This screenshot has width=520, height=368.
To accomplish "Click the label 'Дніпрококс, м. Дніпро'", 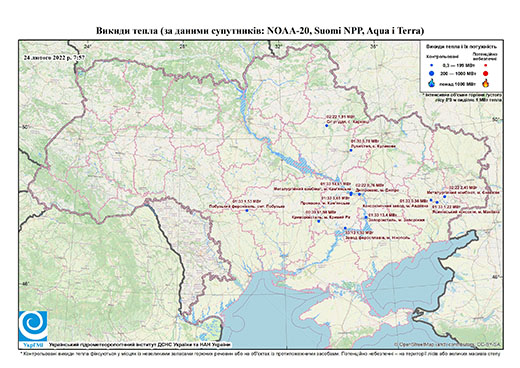I will tap(377, 190).
